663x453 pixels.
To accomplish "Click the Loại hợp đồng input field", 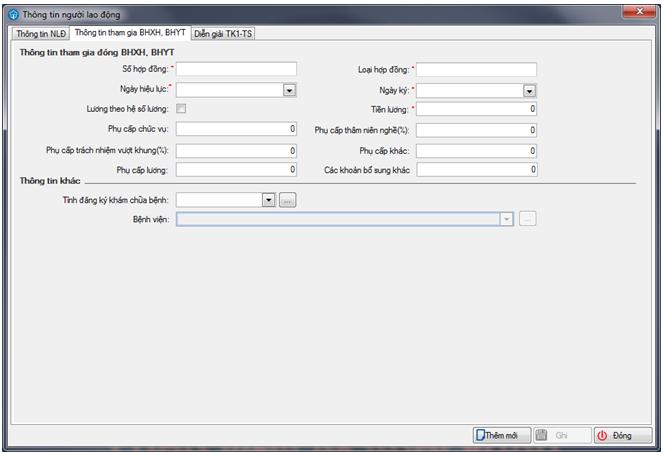I will tap(477, 70).
